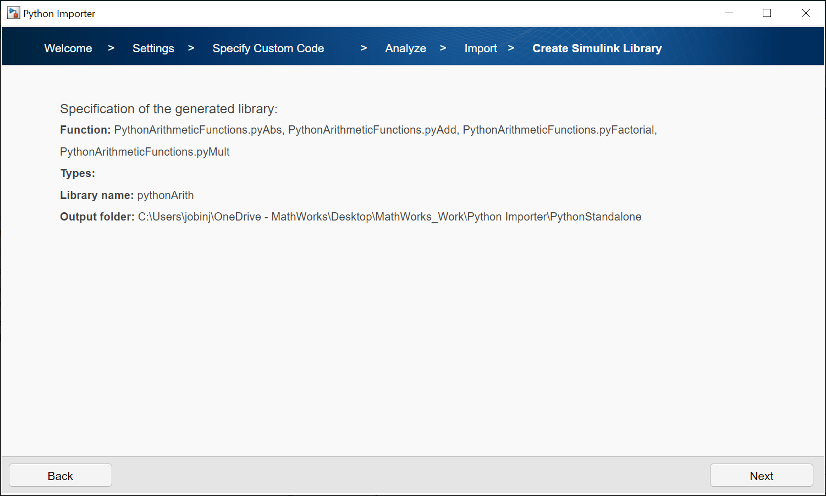826x496 pixels.
Task: Jump to the Settings step
Action: pyautogui.click(x=153, y=48)
